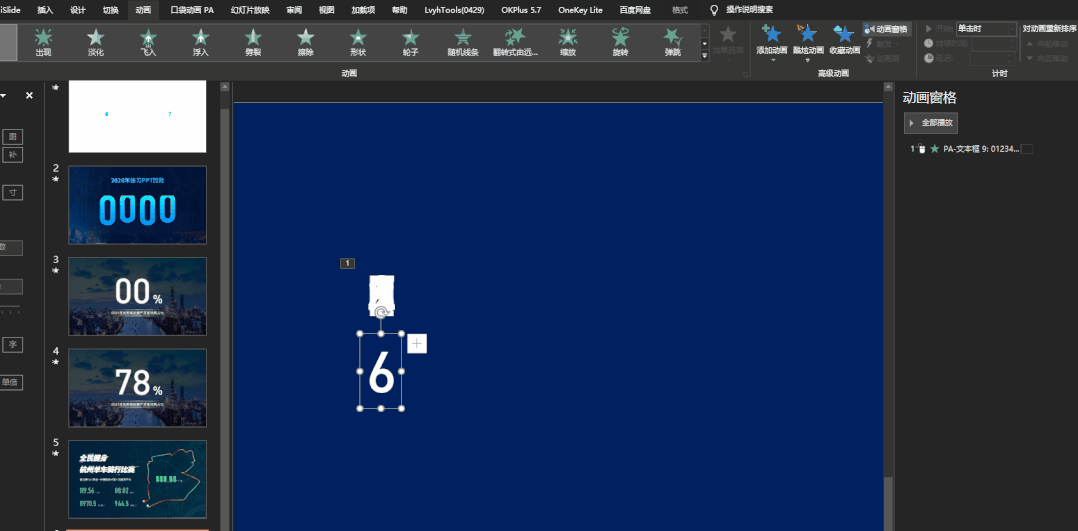Select the slide thumbnail showing 78%

pos(137,387)
